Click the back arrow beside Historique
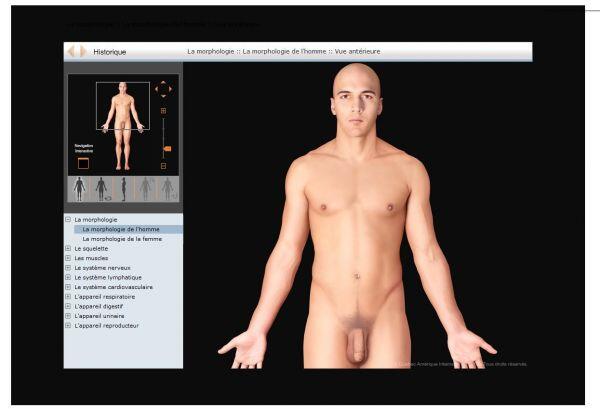This screenshot has height=409, width=600. point(71,51)
